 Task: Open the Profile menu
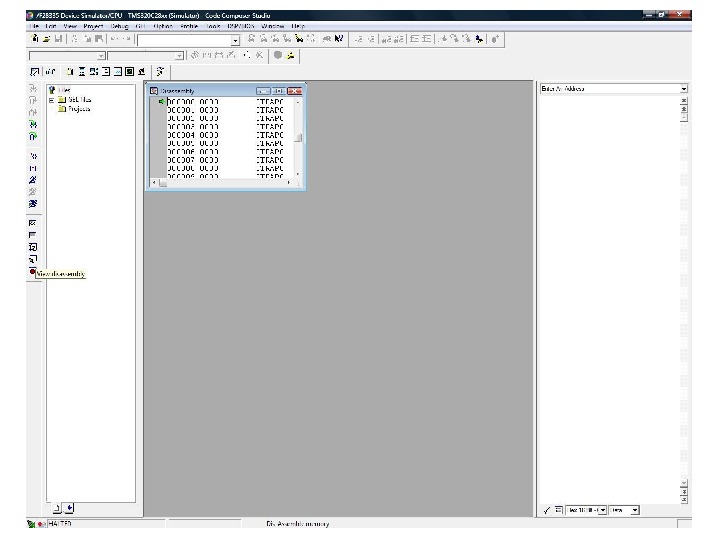pos(189,26)
